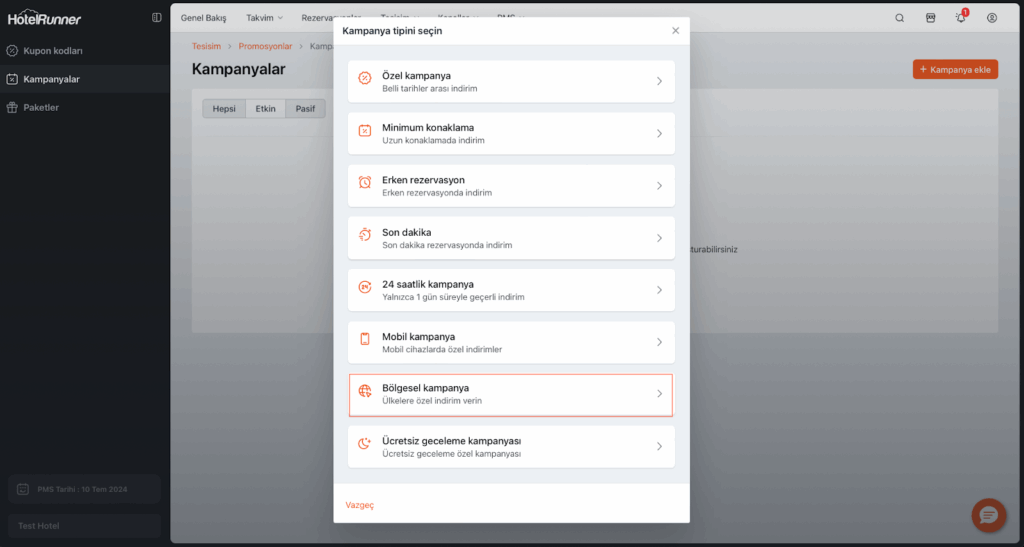Open the notifications bell icon
This screenshot has width=1024, height=547.
pyautogui.click(x=961, y=18)
